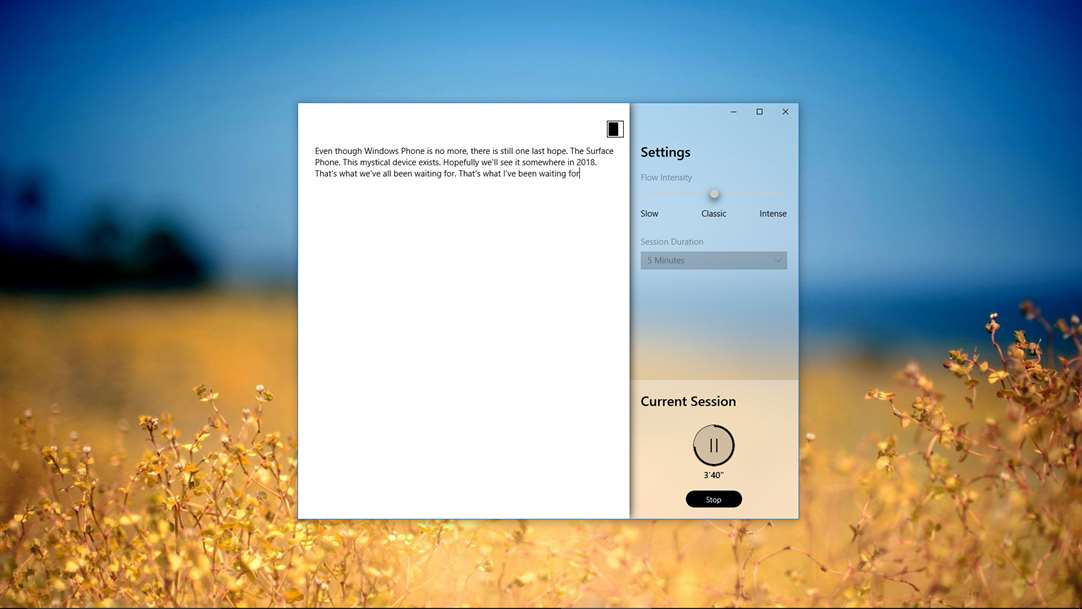1082x609 pixels.
Task: Stop the current session
Action: click(713, 499)
